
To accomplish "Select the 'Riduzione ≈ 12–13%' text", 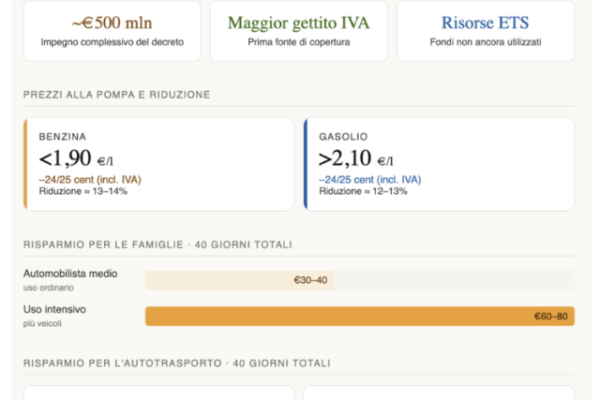I will [x=363, y=191].
